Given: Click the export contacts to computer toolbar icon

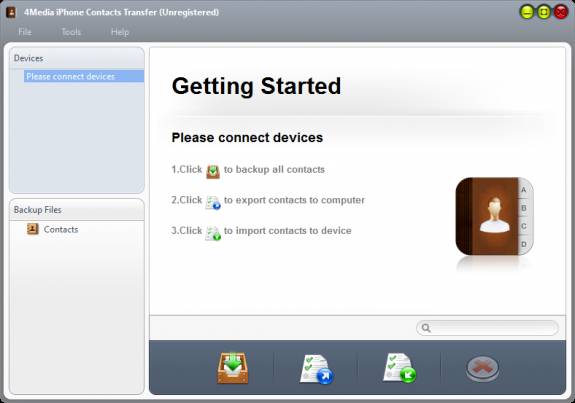Looking at the screenshot, I should pyautogui.click(x=316, y=369).
